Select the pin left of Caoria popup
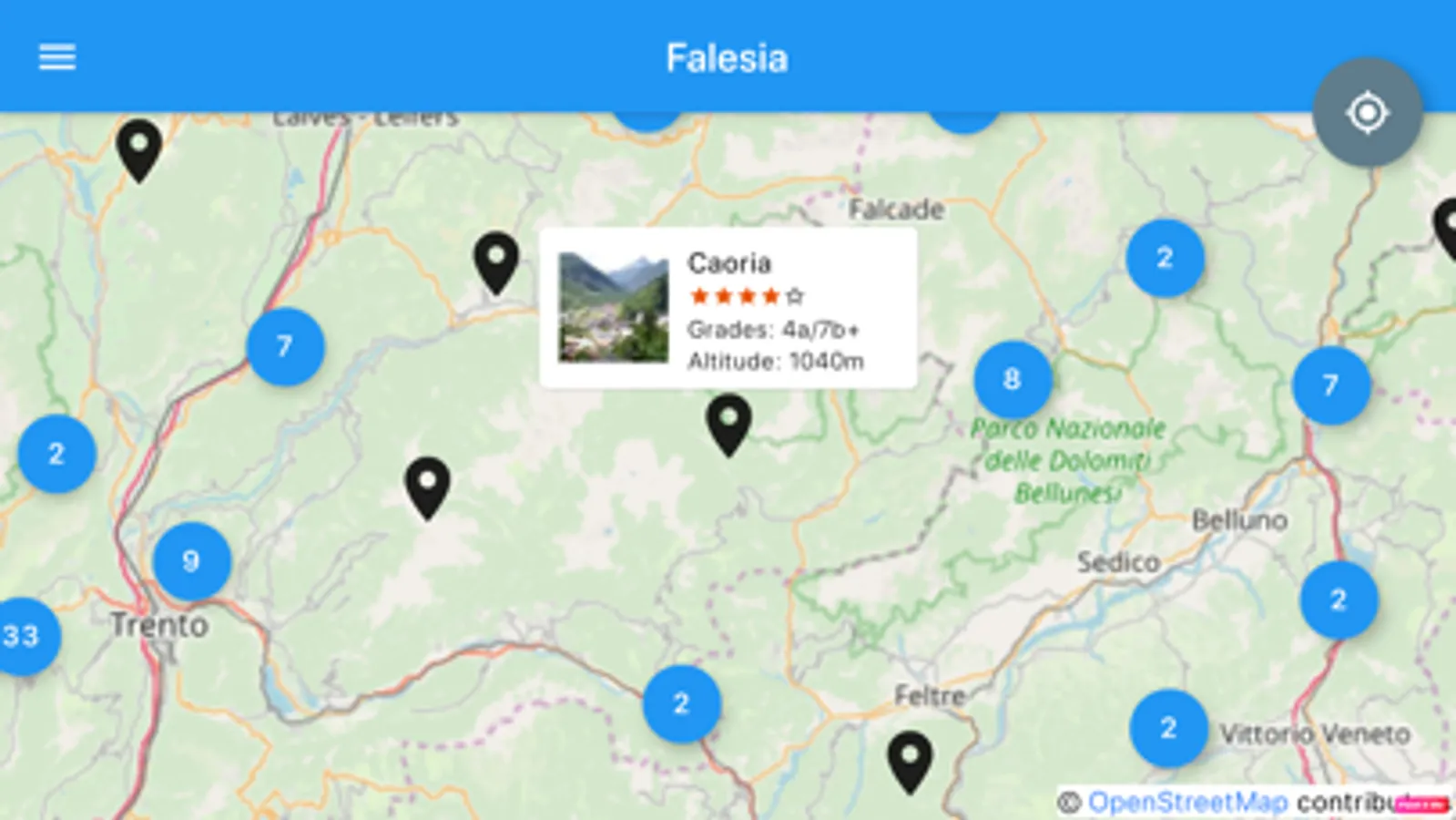The image size is (1456, 820). point(496,263)
